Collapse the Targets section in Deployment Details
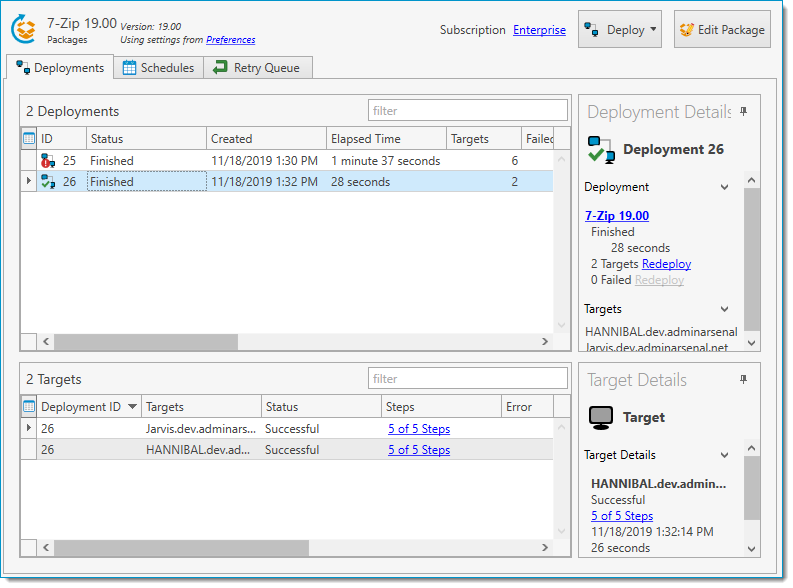The height and width of the screenshot is (588, 793). 725,310
